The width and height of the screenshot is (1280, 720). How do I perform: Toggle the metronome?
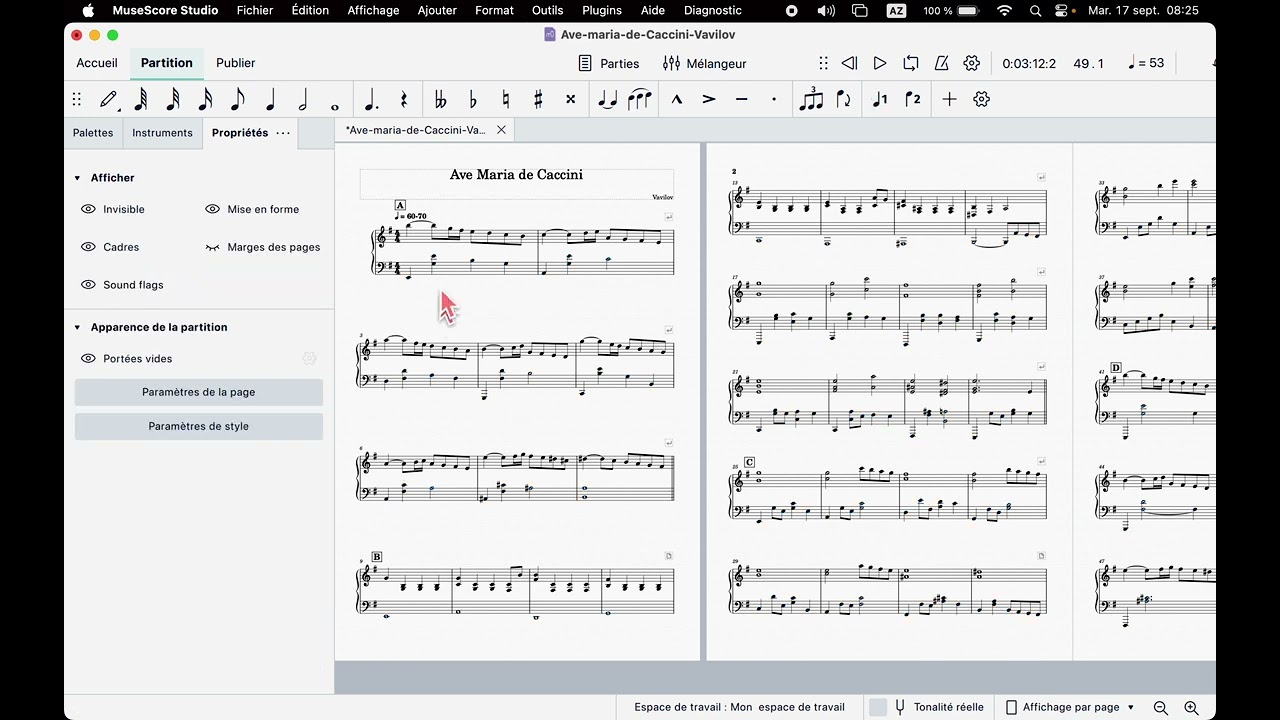click(x=941, y=63)
